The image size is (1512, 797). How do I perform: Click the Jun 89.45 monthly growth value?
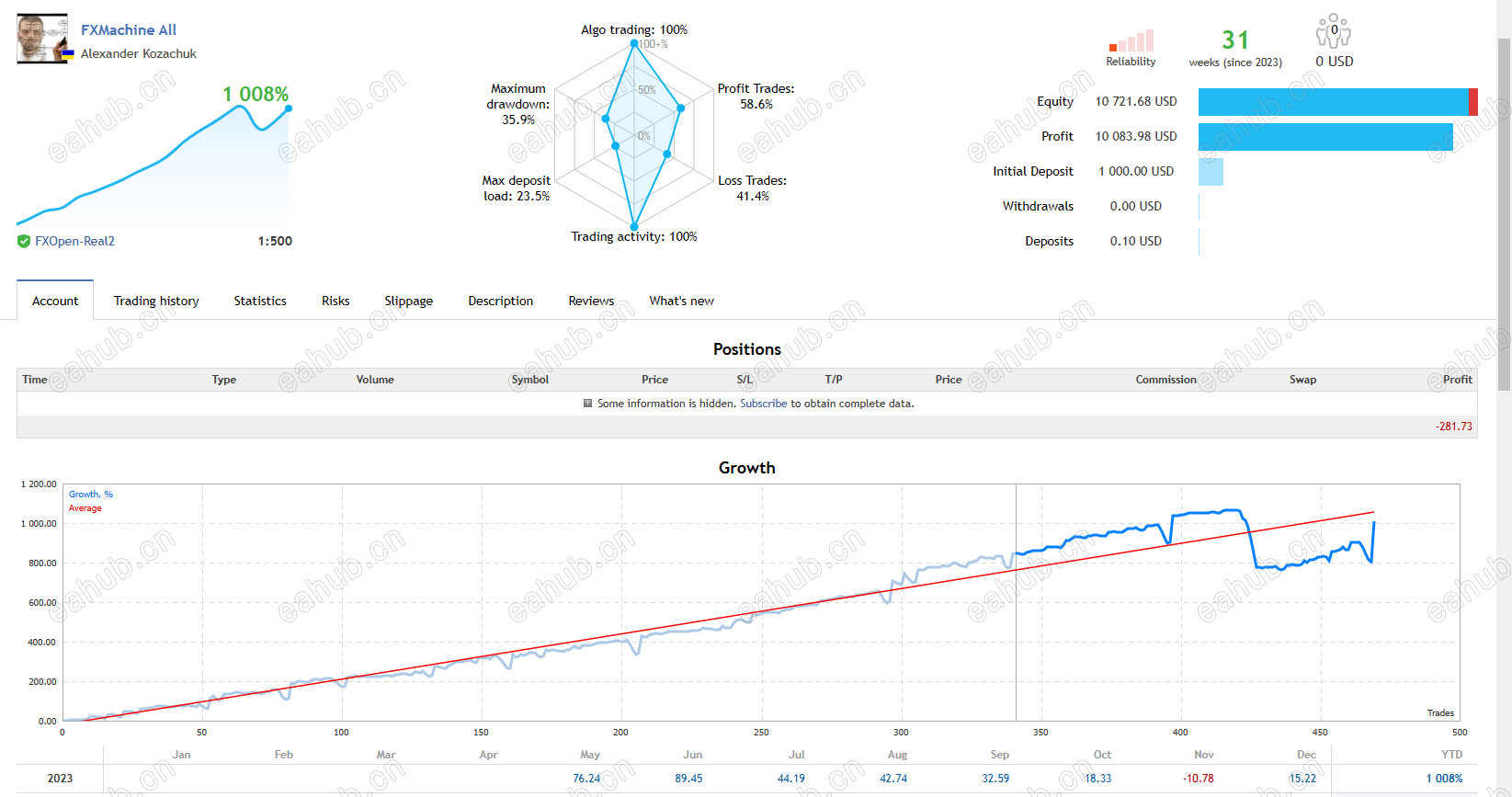coord(688,779)
